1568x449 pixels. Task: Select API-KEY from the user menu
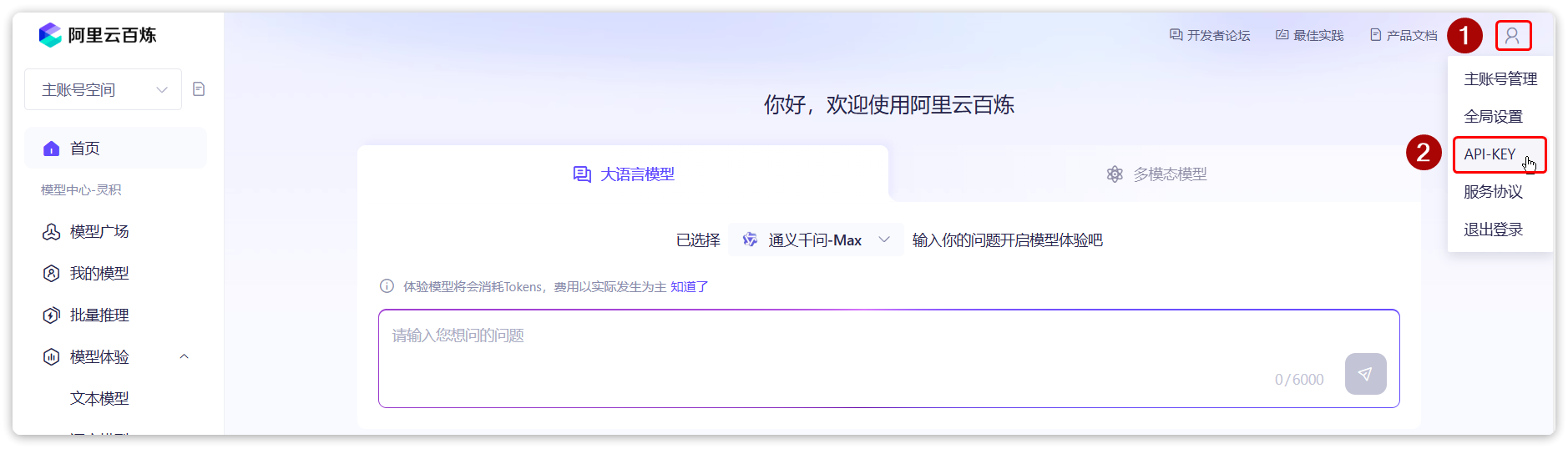tap(1500, 154)
